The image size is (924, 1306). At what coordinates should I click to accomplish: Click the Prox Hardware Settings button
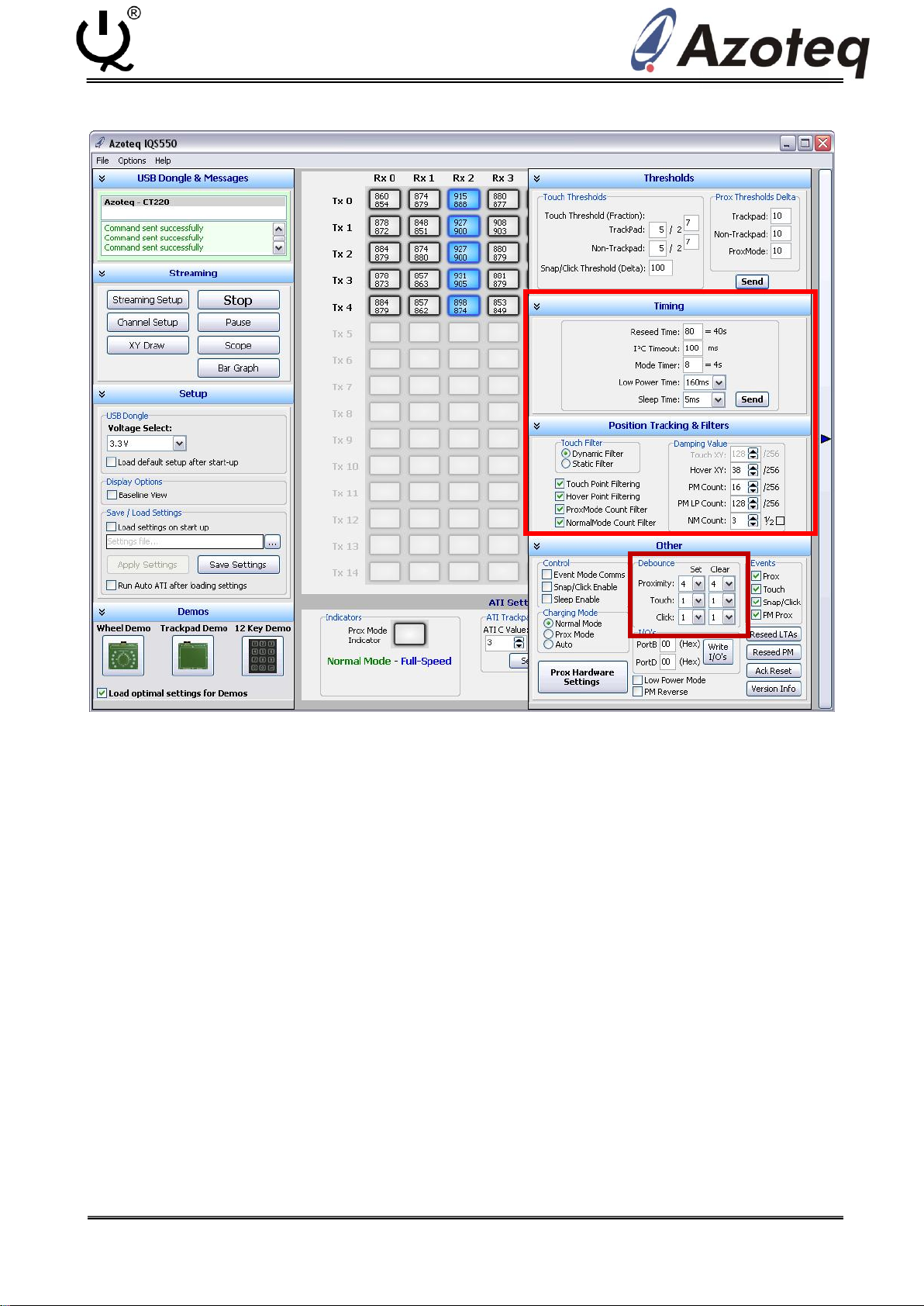pyautogui.click(x=582, y=677)
